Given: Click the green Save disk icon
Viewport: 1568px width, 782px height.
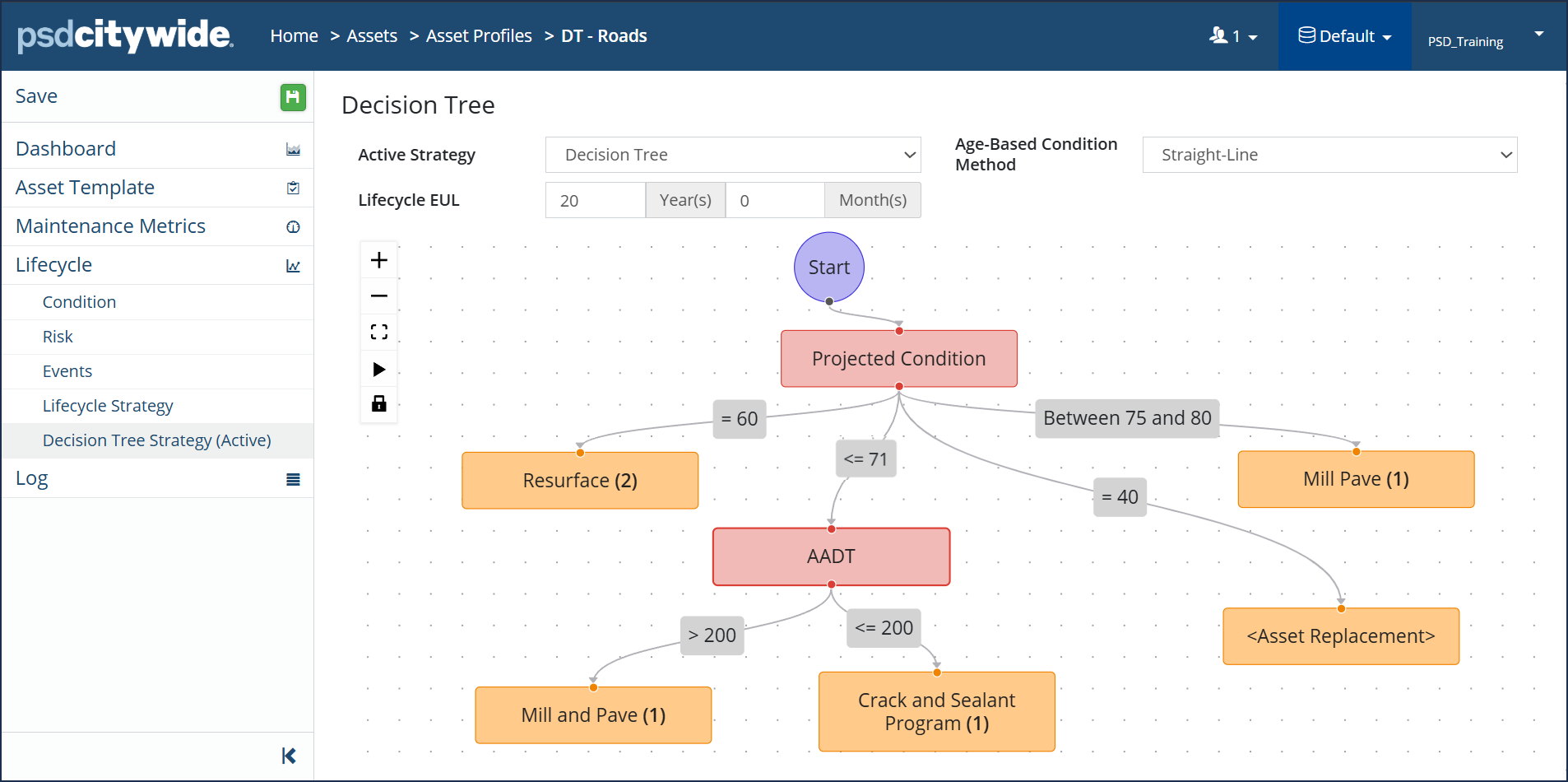Looking at the screenshot, I should pyautogui.click(x=293, y=97).
